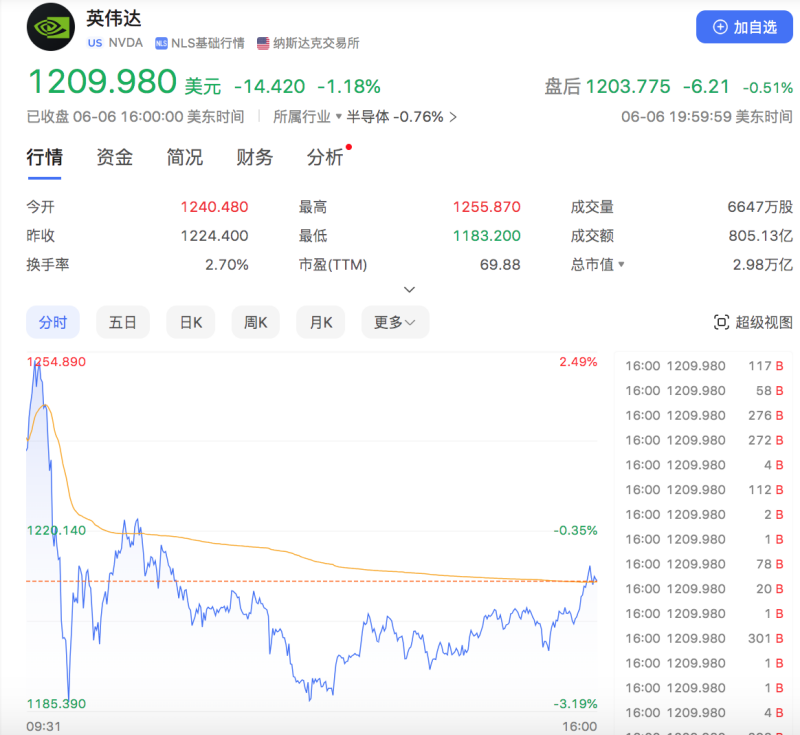Click trade row with volume 276
This screenshot has height=735, width=800.
[704, 415]
